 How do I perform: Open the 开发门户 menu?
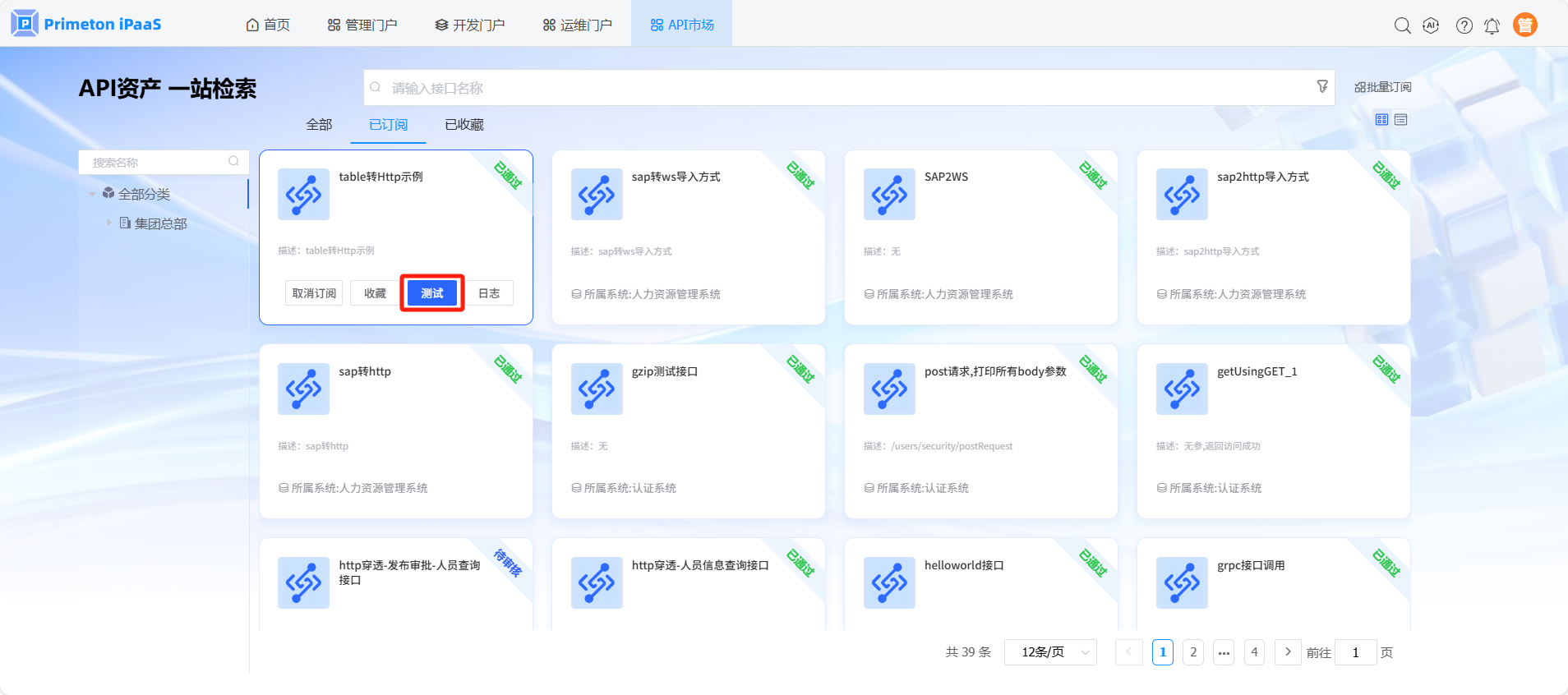pos(470,25)
